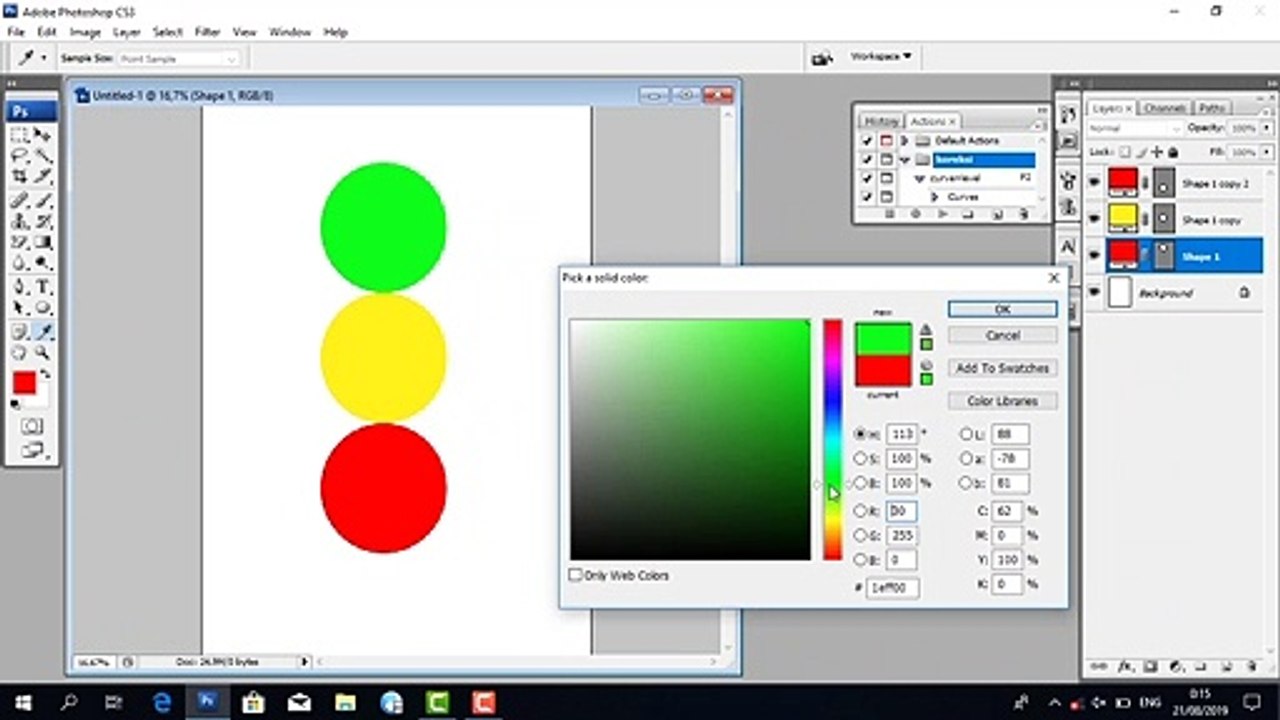Click the Add To Swatches button
Screen dimensions: 1280x720
click(x=1003, y=368)
